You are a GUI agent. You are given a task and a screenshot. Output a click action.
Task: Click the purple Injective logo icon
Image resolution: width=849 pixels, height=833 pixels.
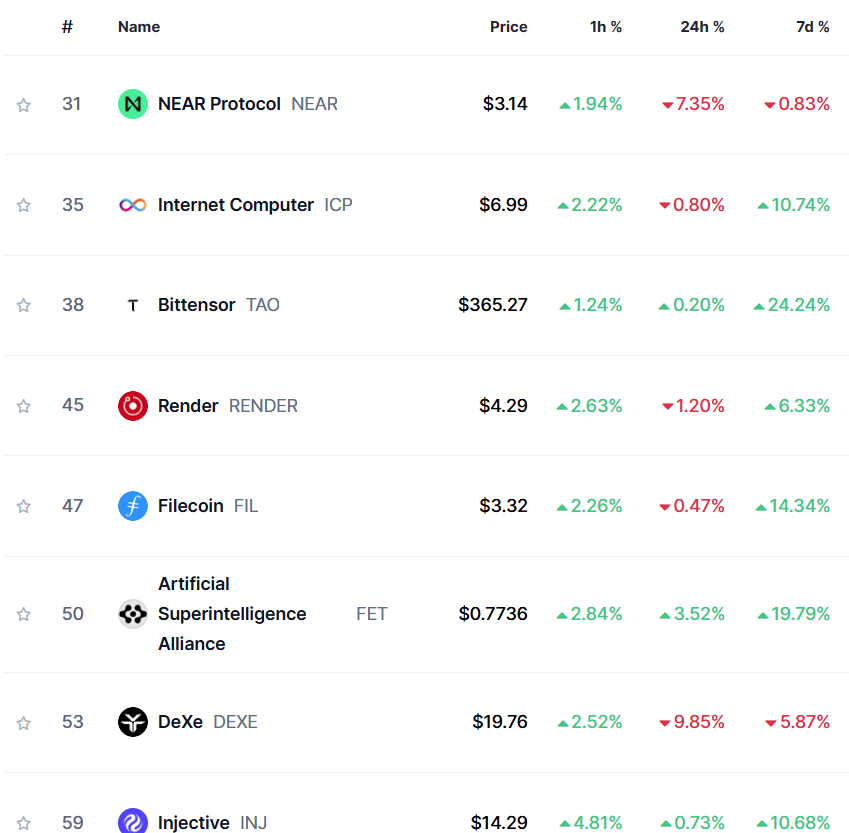pyautogui.click(x=133, y=822)
